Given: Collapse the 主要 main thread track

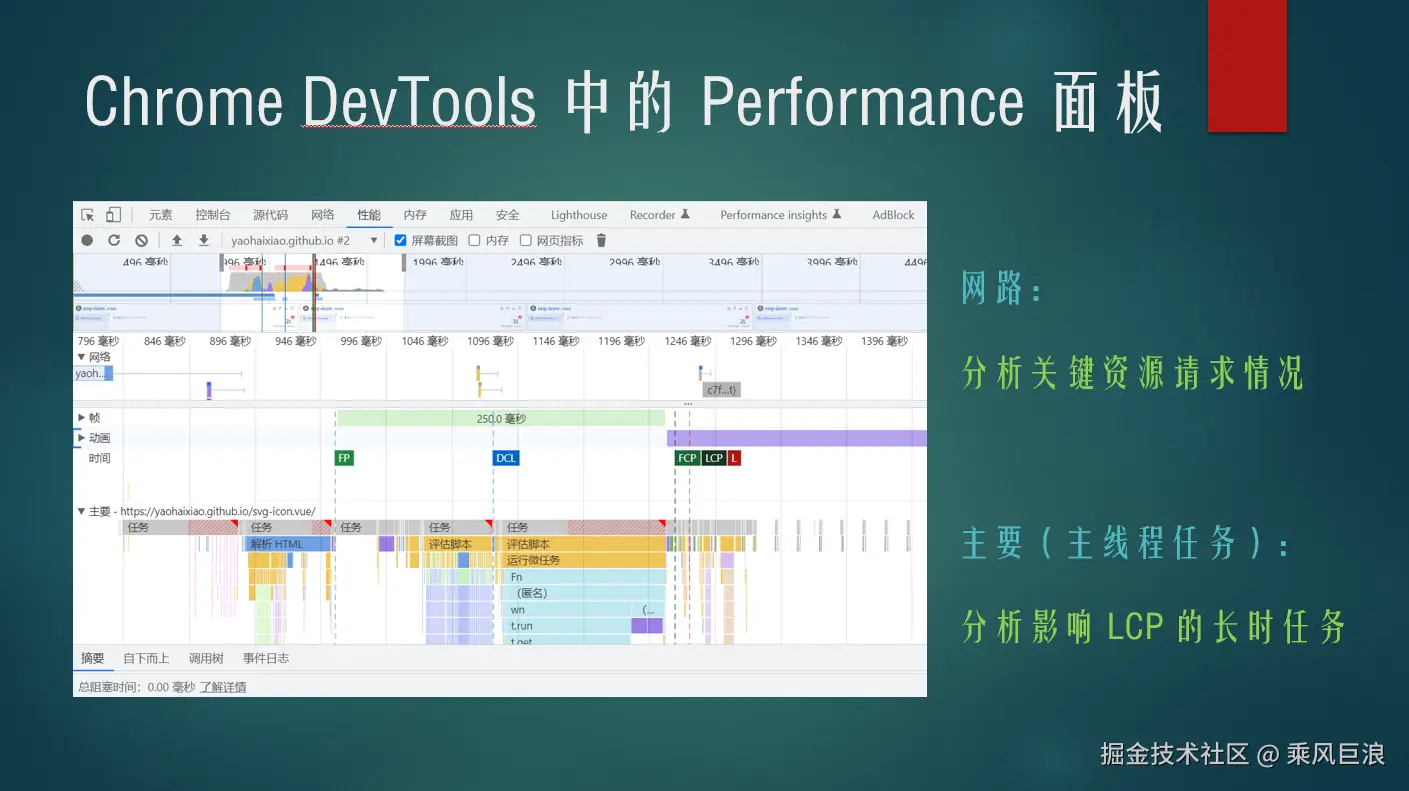Looking at the screenshot, I should click(x=82, y=511).
